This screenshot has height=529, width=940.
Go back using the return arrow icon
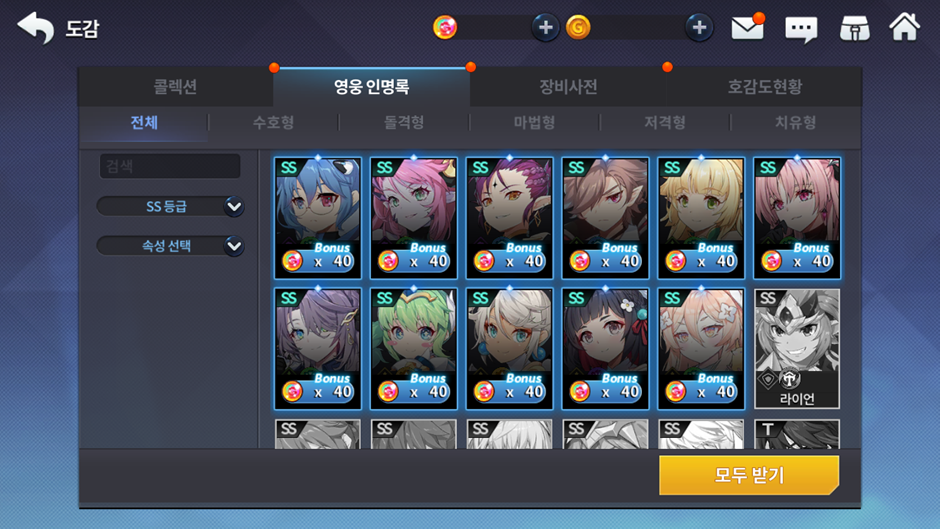pyautogui.click(x=35, y=28)
